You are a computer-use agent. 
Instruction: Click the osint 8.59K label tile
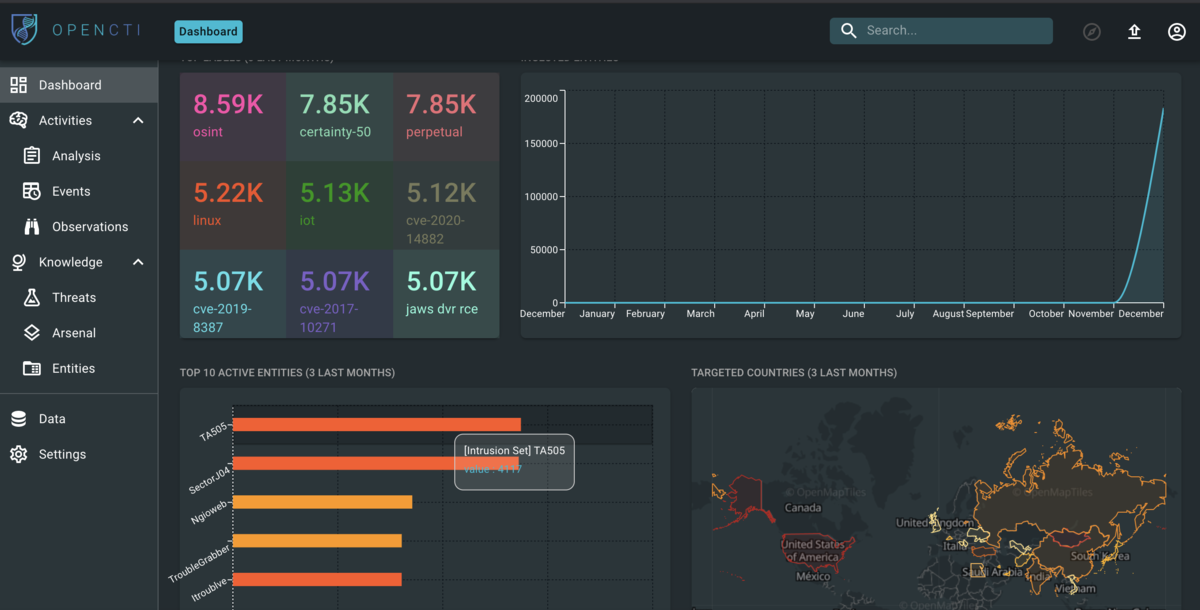pyautogui.click(x=233, y=117)
